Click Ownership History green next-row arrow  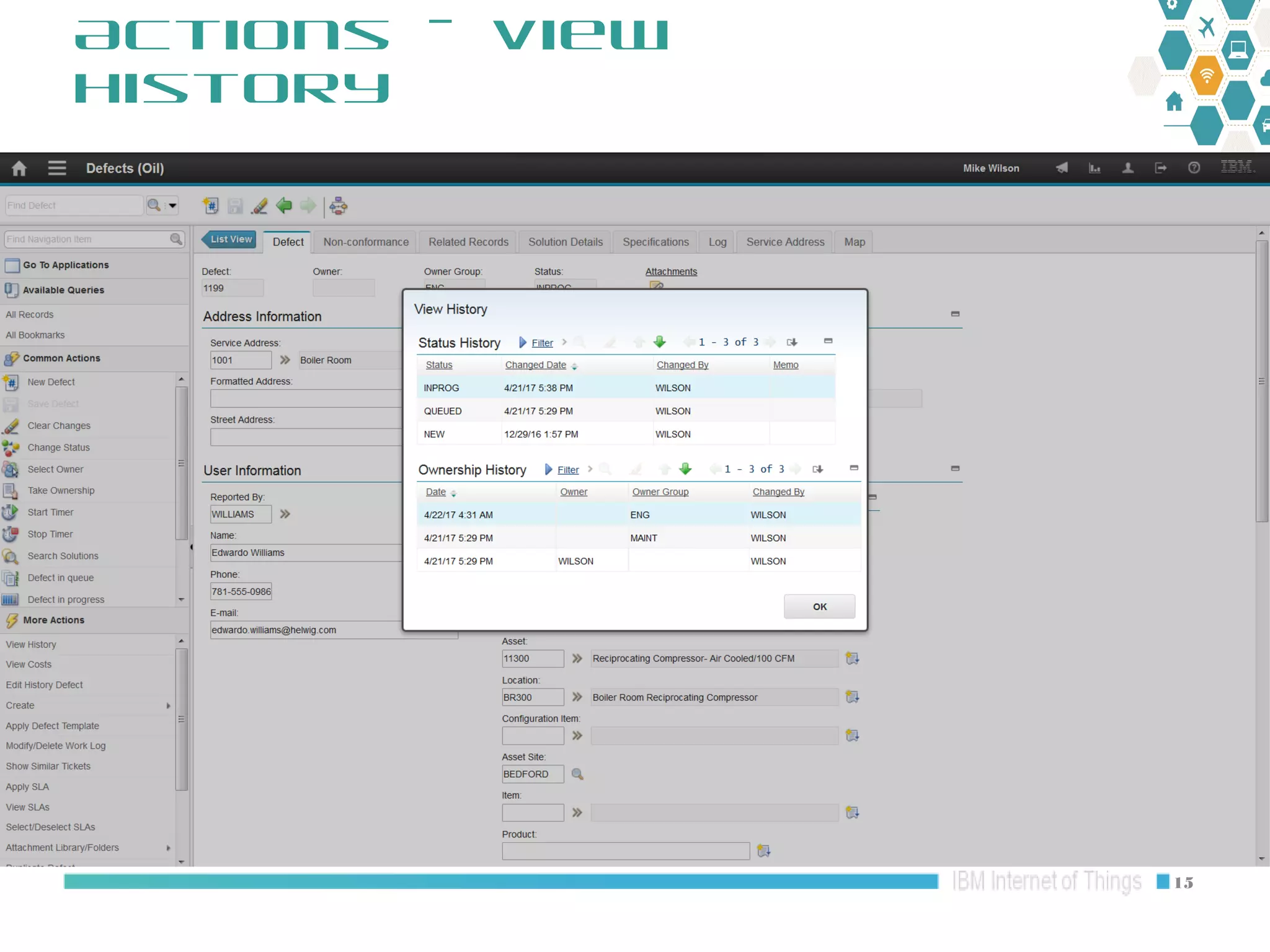[x=685, y=469]
